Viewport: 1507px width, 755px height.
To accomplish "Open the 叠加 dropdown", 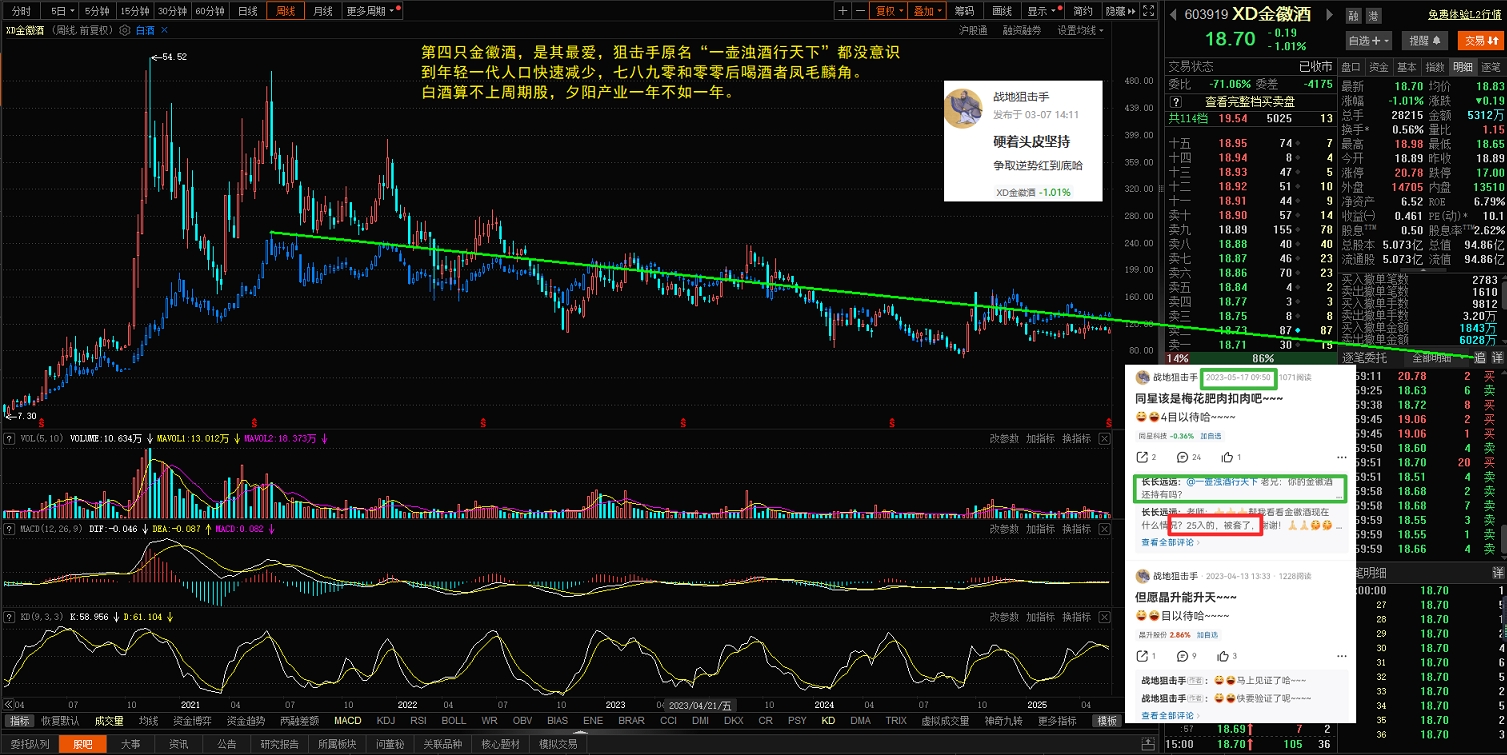I will point(926,11).
